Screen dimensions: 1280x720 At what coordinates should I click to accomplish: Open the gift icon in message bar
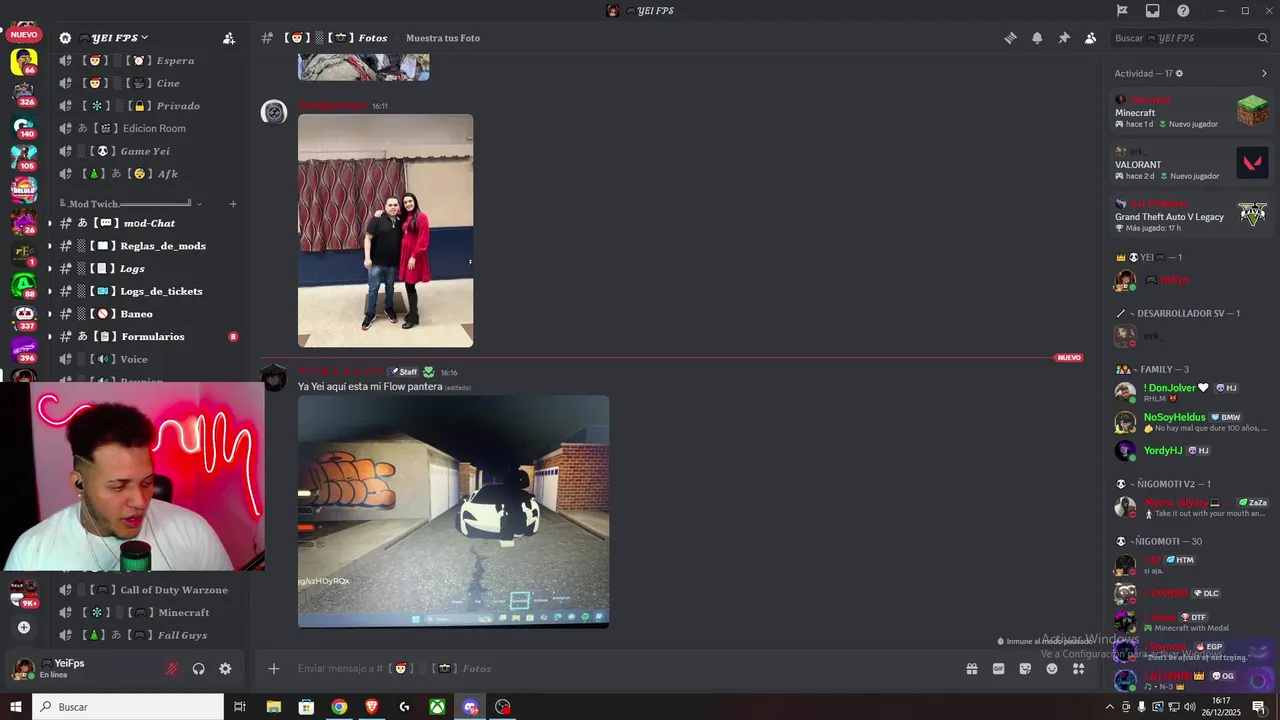(x=971, y=669)
